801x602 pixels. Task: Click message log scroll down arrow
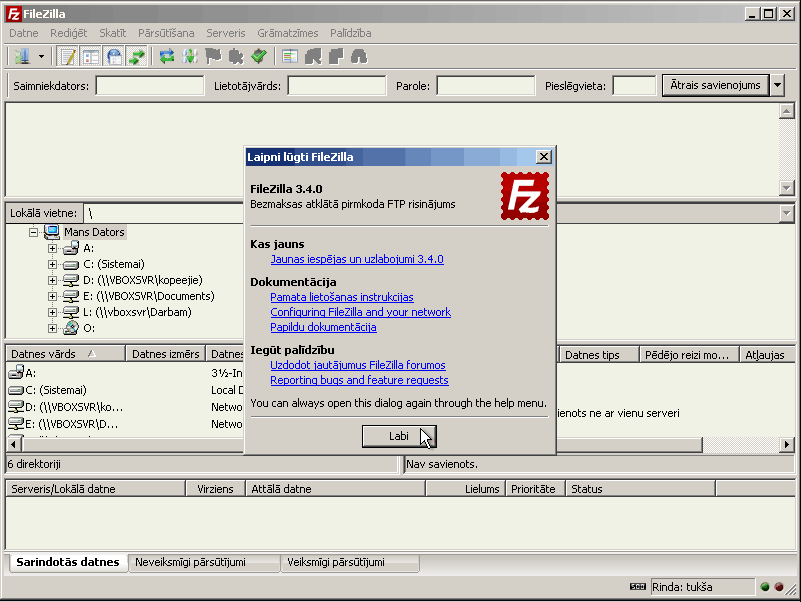tap(786, 189)
